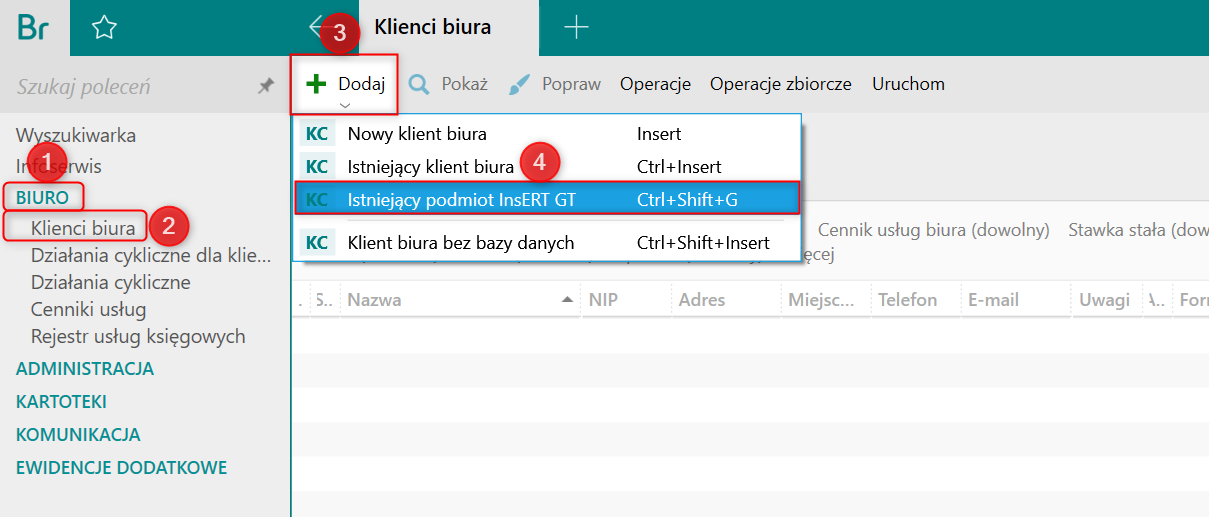Open favorites via the star icon
1209x517 pixels.
point(104,28)
